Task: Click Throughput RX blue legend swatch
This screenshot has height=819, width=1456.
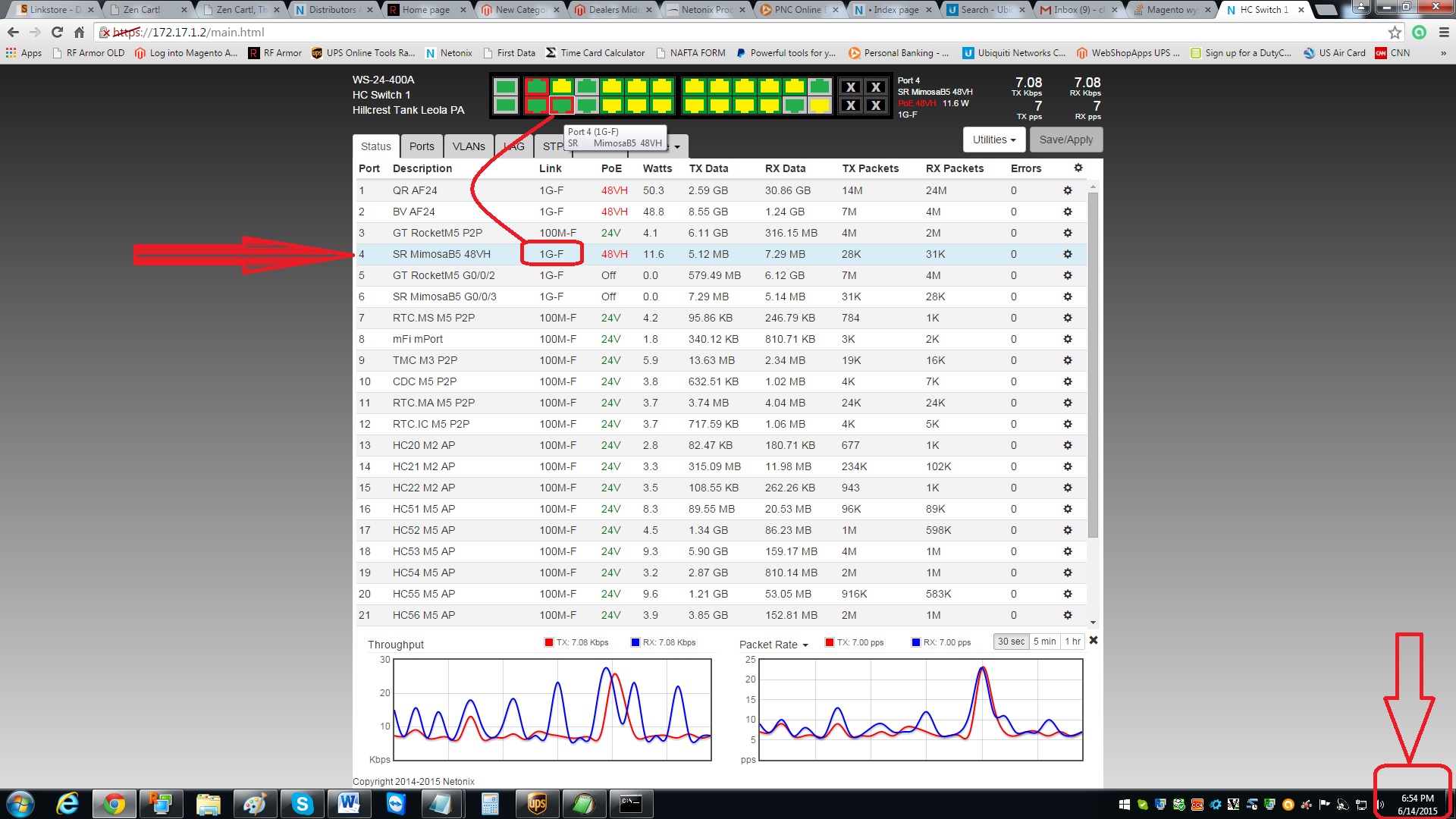Action: coord(635,642)
